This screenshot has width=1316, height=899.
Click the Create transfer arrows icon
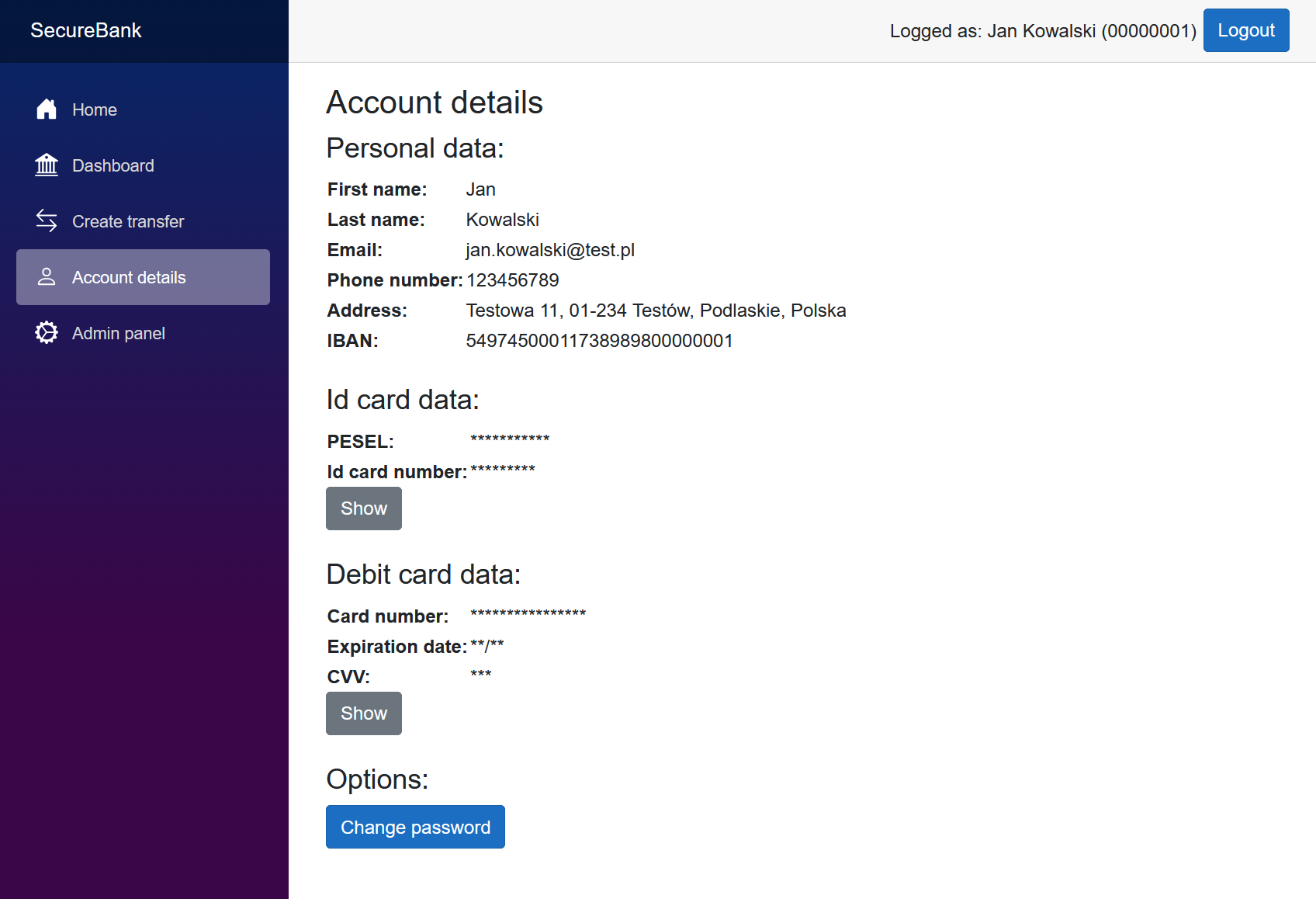tap(47, 221)
